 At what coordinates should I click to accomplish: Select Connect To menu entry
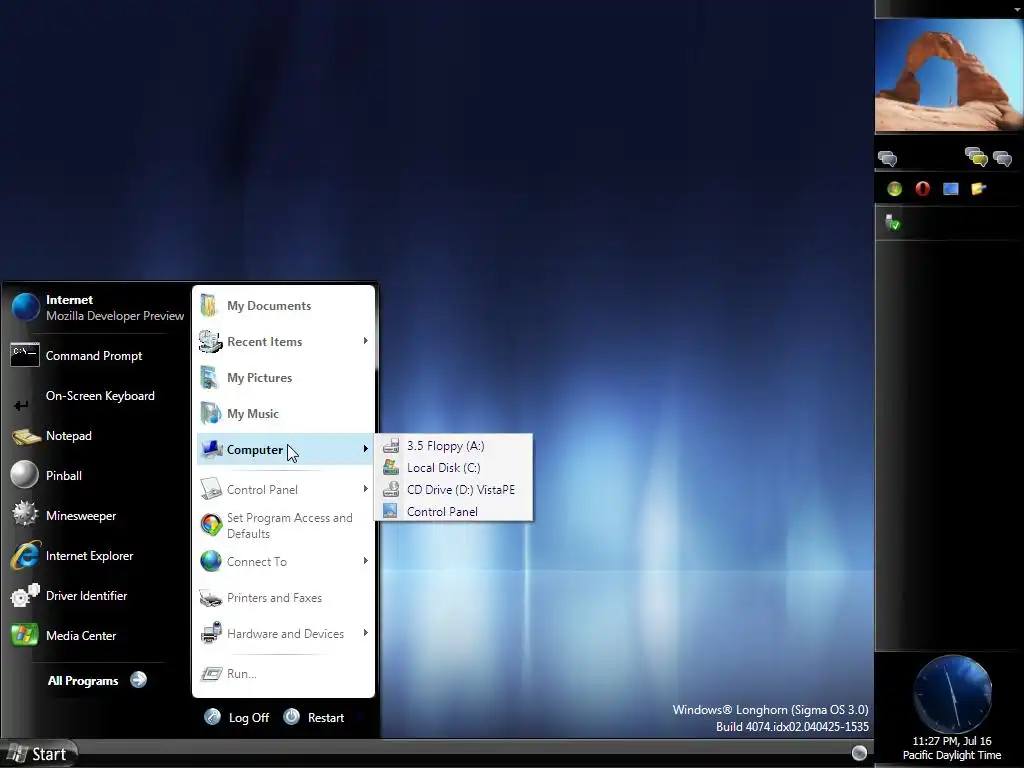point(285,562)
